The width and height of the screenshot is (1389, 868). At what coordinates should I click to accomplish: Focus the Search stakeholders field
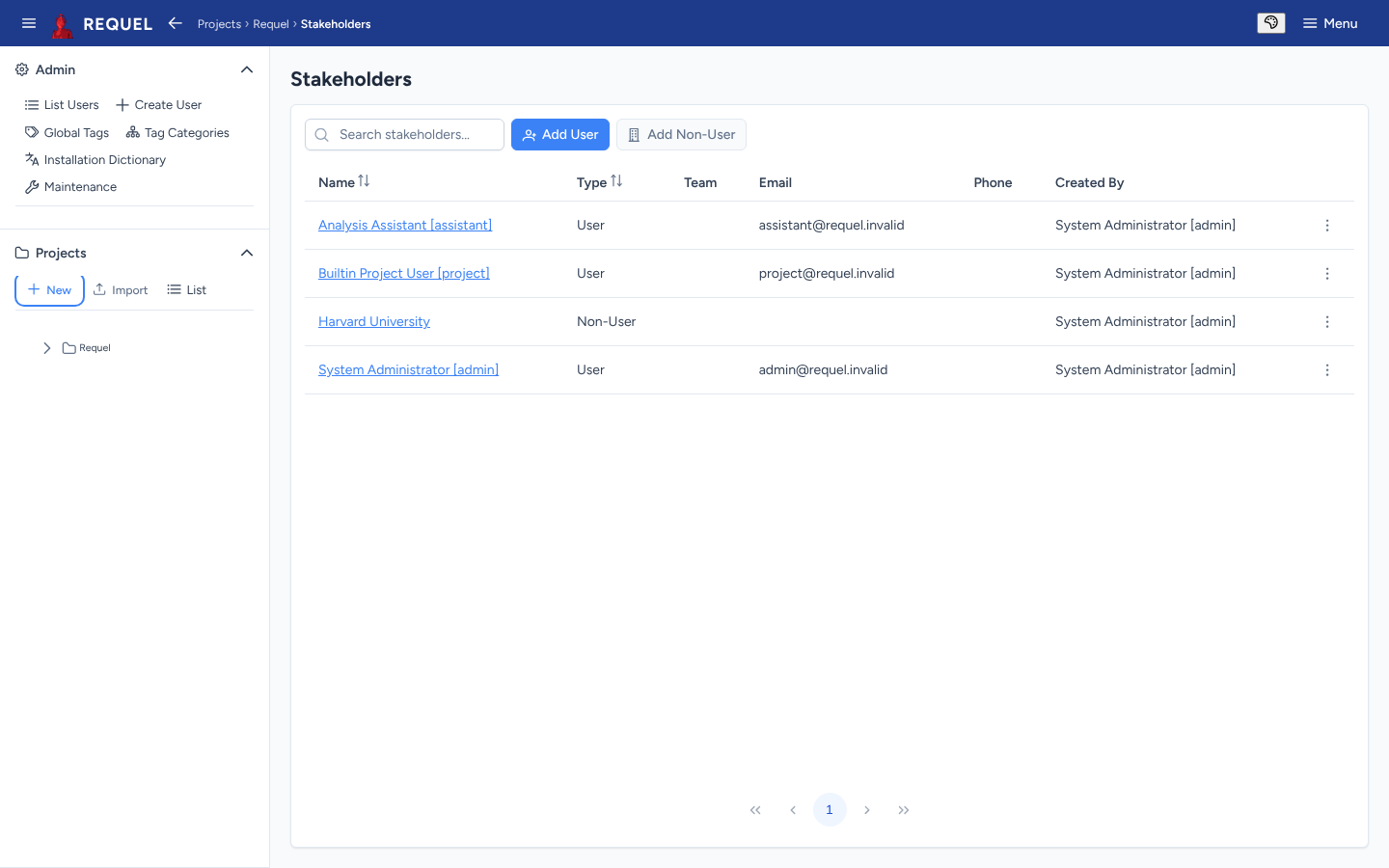404,135
